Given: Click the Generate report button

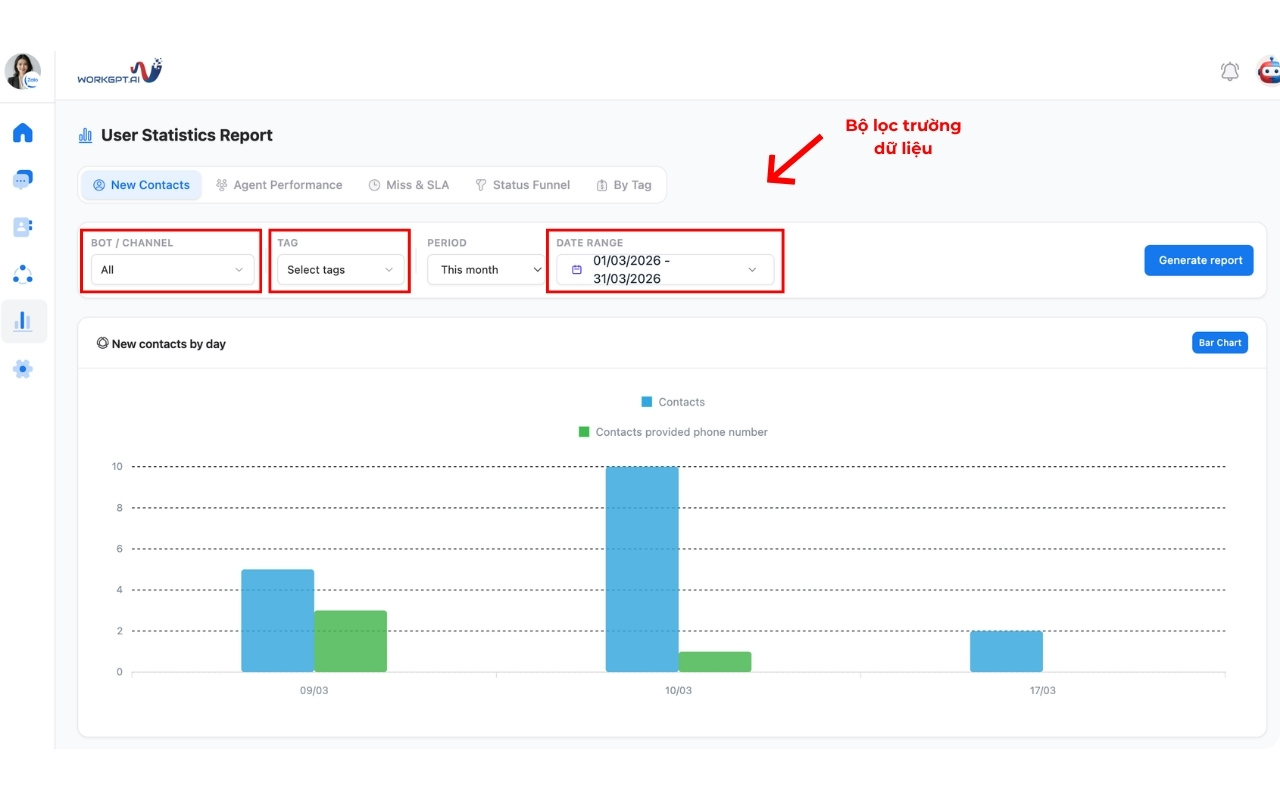Looking at the screenshot, I should [x=1199, y=260].
